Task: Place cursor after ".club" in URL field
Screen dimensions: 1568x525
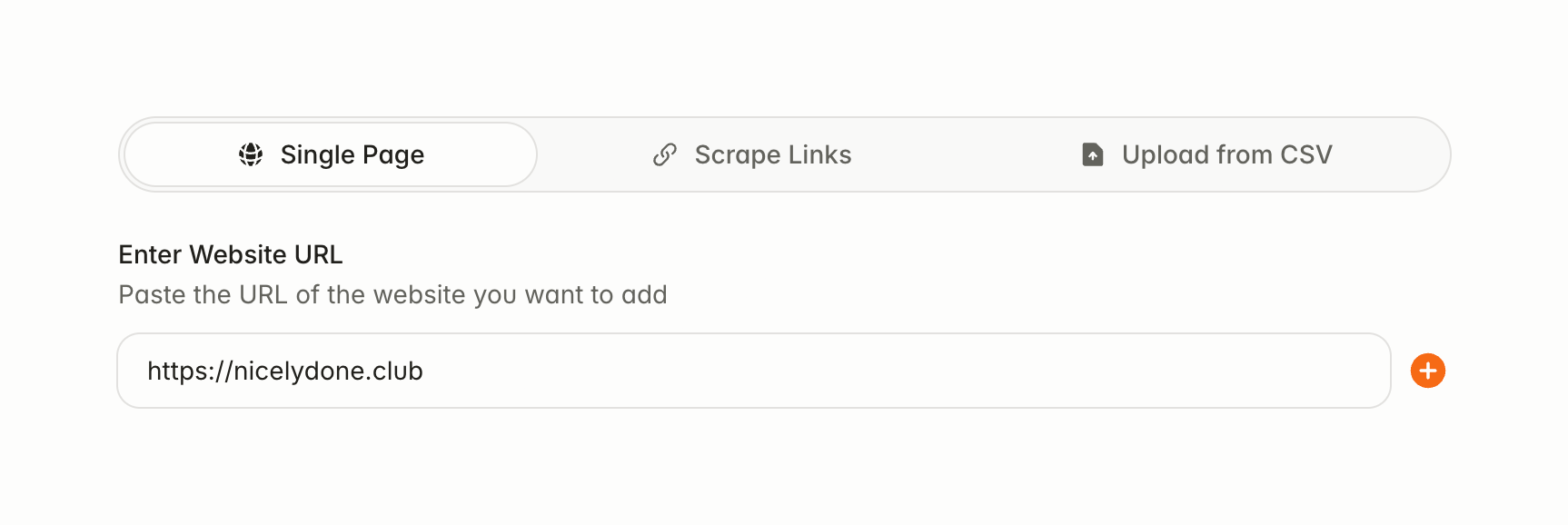Action: [424, 371]
